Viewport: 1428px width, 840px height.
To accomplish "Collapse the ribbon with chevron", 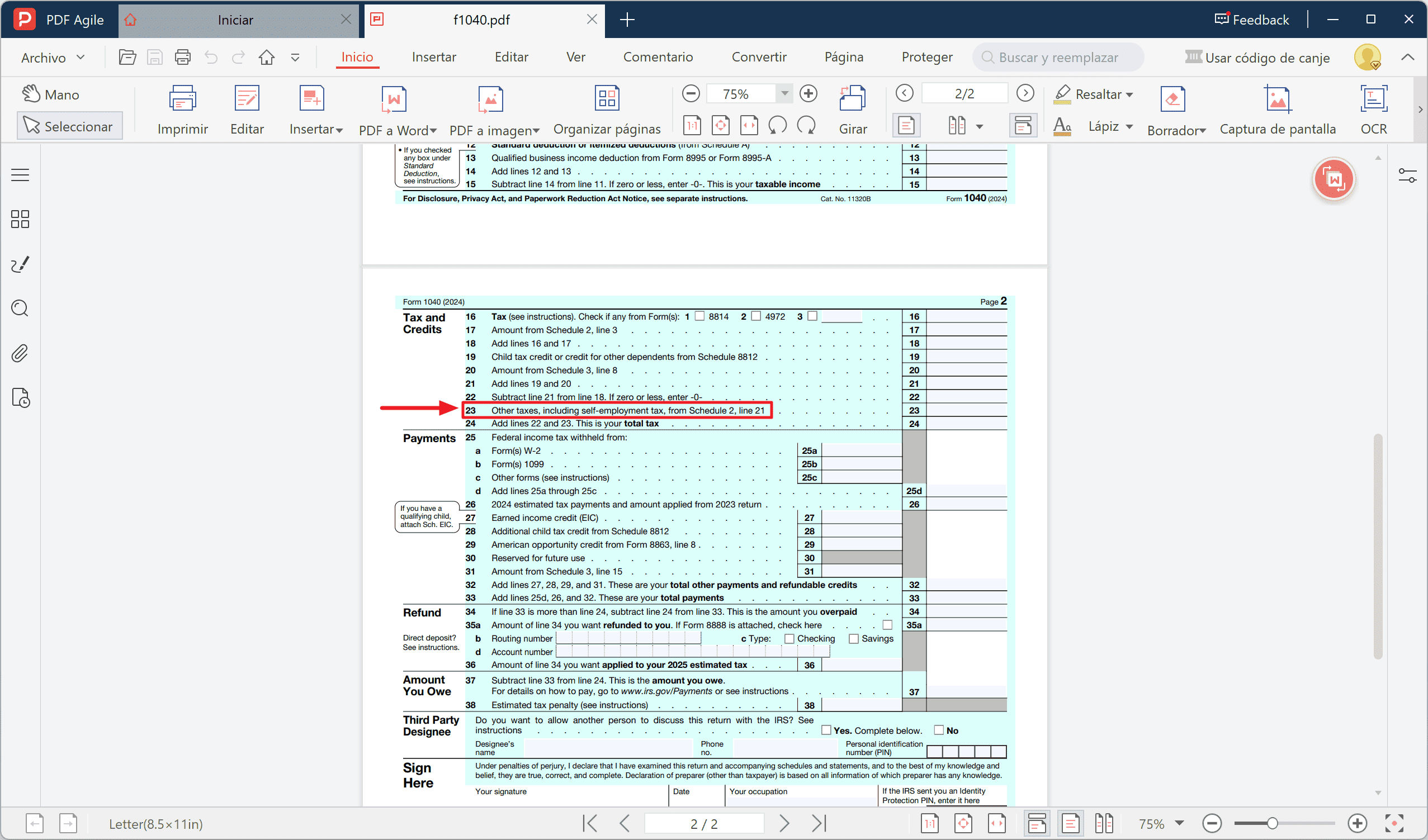I will pyautogui.click(x=1408, y=57).
